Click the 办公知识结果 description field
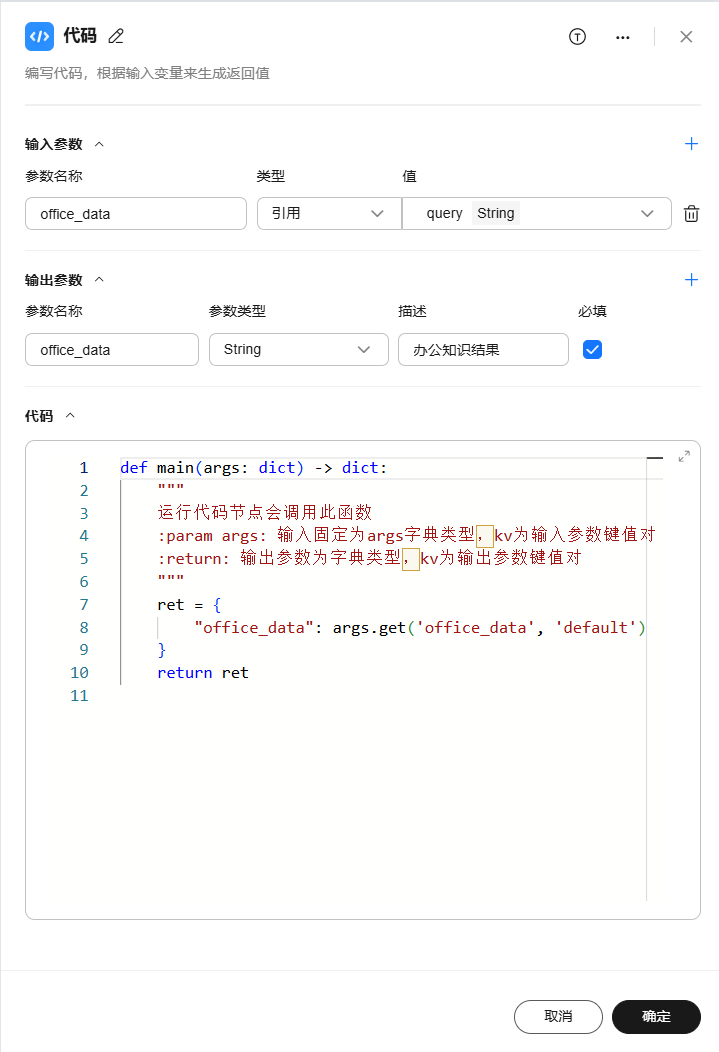719x1052 pixels. coord(483,350)
